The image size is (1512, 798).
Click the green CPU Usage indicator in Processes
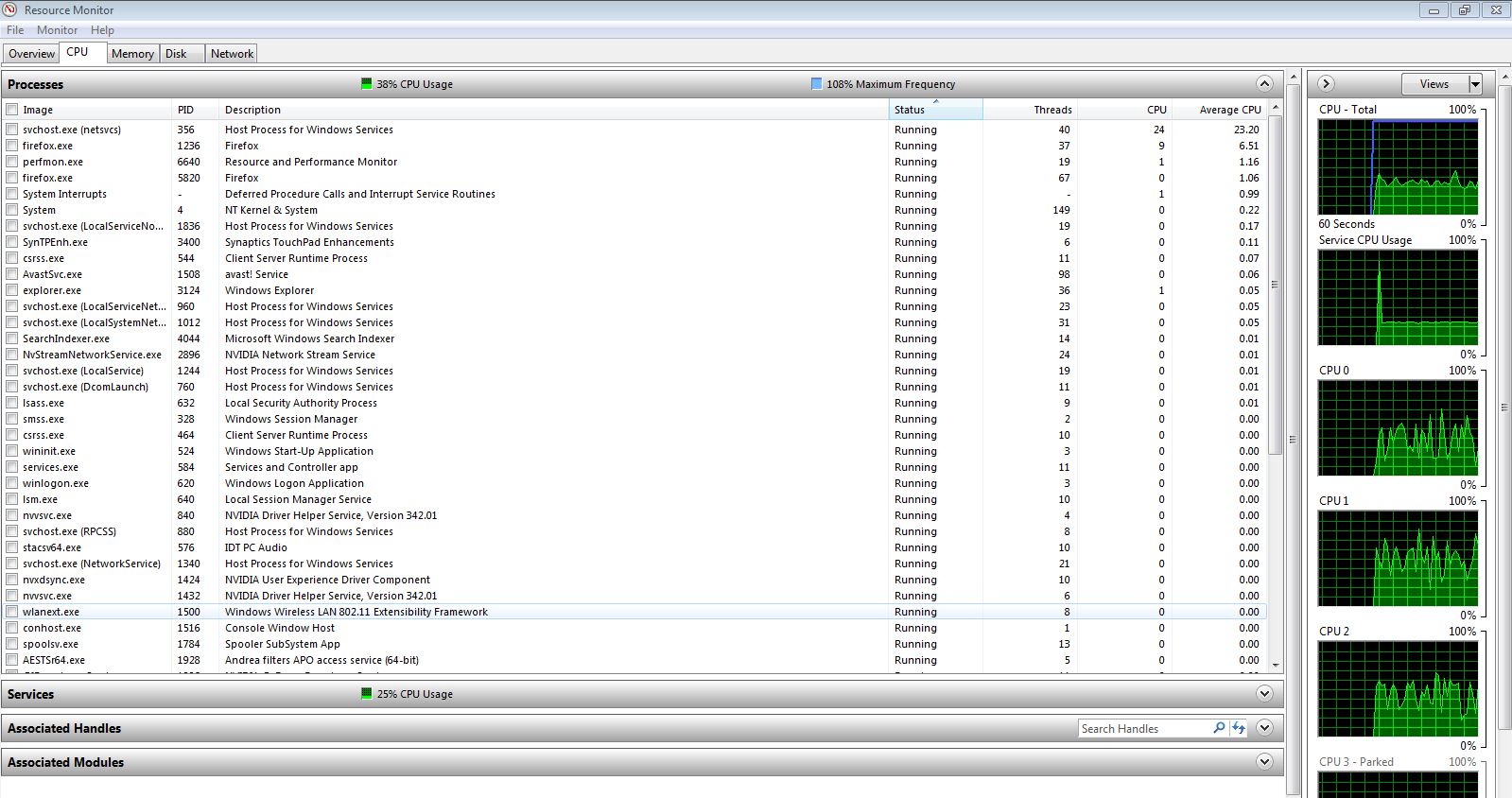(366, 84)
